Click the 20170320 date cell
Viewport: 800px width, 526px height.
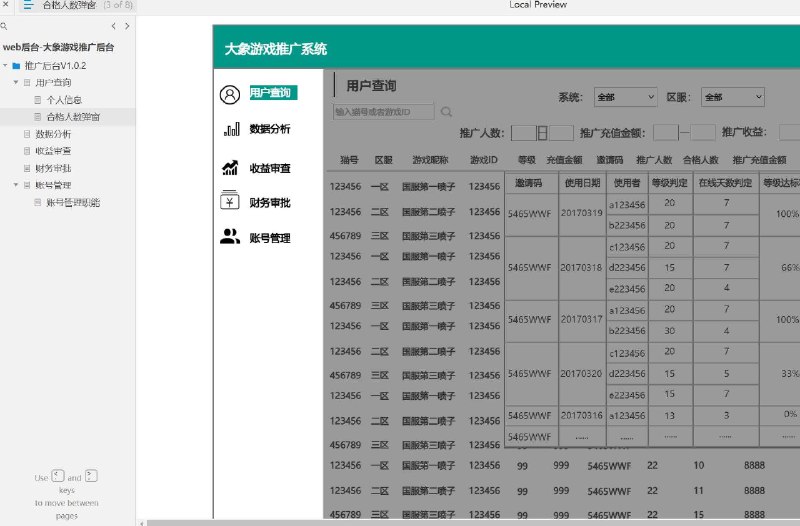pyautogui.click(x=582, y=373)
